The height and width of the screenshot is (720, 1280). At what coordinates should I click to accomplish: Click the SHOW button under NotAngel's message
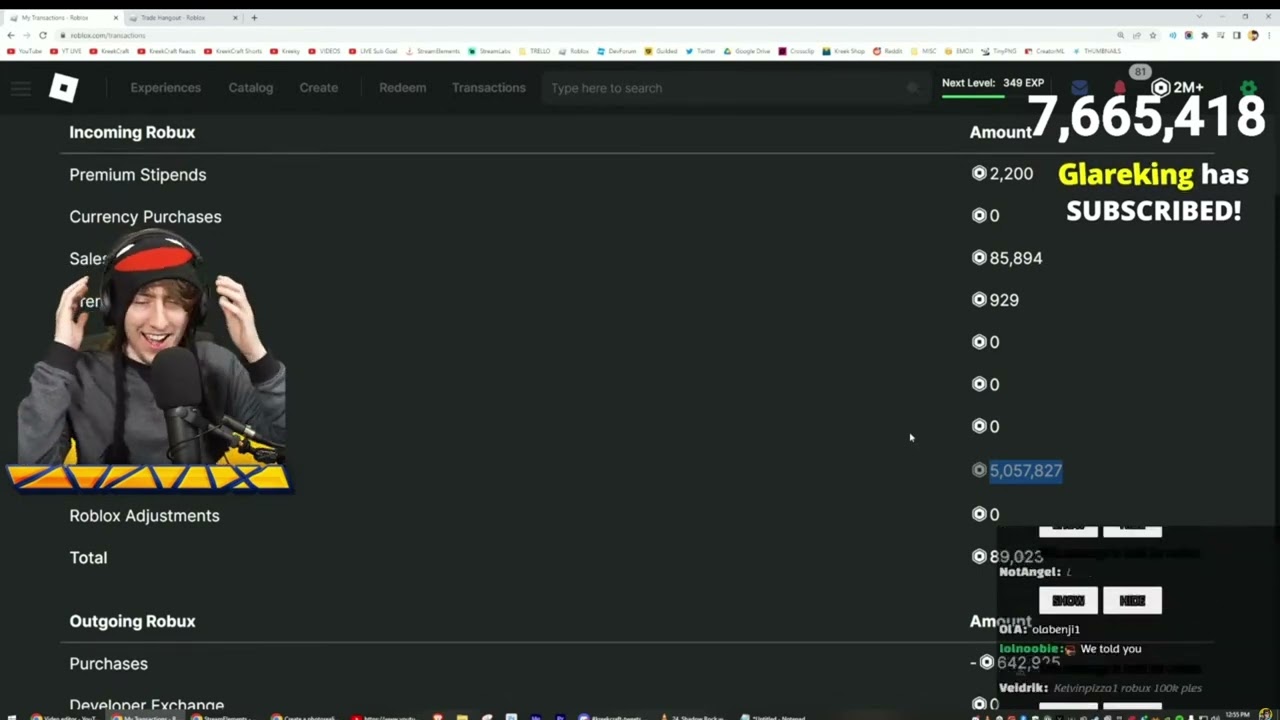[1068, 601]
